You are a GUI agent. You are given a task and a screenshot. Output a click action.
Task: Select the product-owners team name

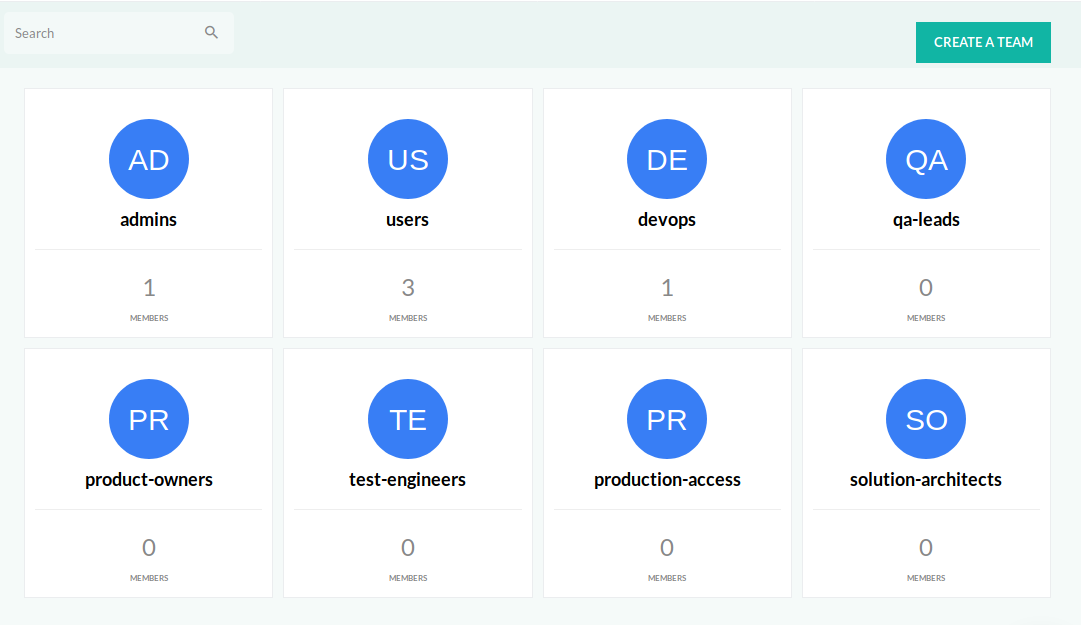(149, 480)
